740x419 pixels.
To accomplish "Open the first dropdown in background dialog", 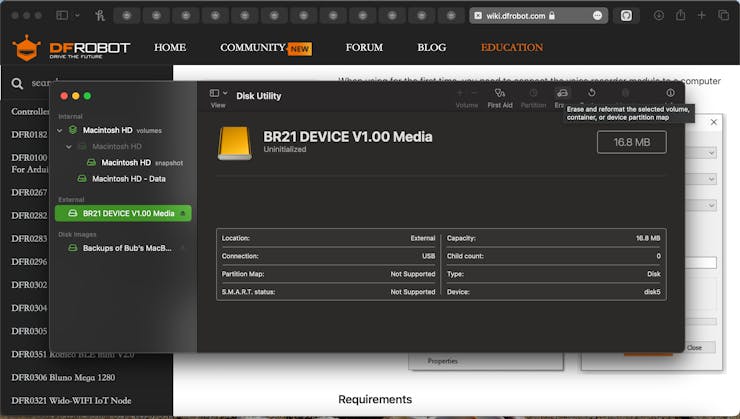I will point(701,153).
